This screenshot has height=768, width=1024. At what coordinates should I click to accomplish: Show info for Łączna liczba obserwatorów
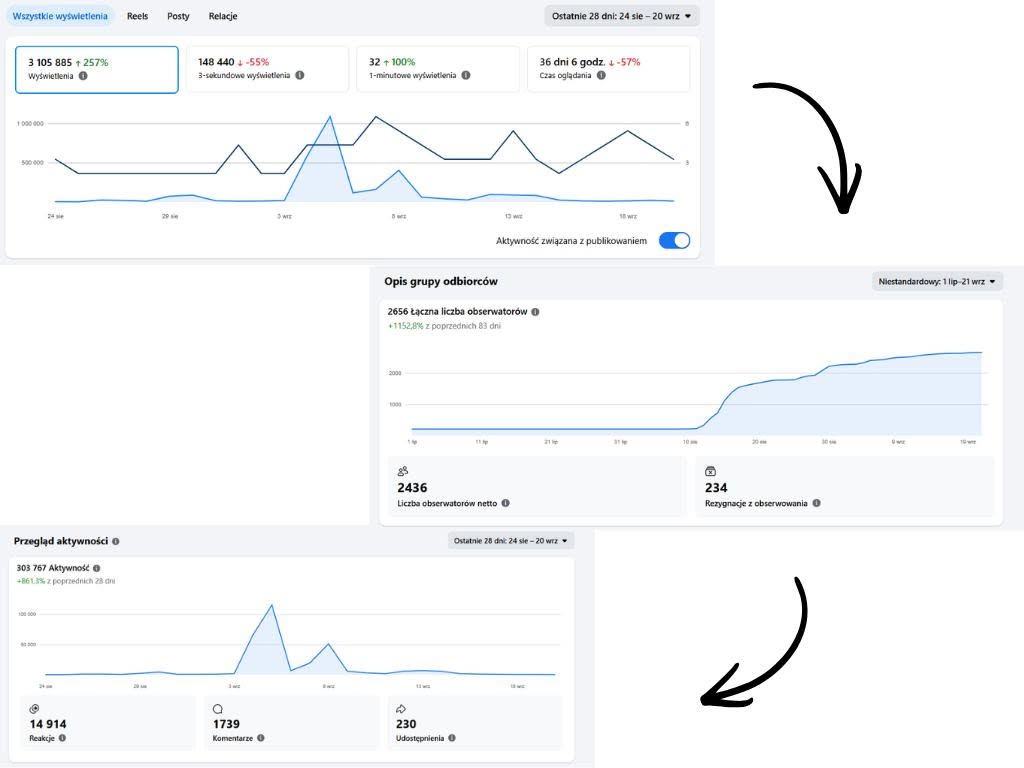click(x=535, y=312)
